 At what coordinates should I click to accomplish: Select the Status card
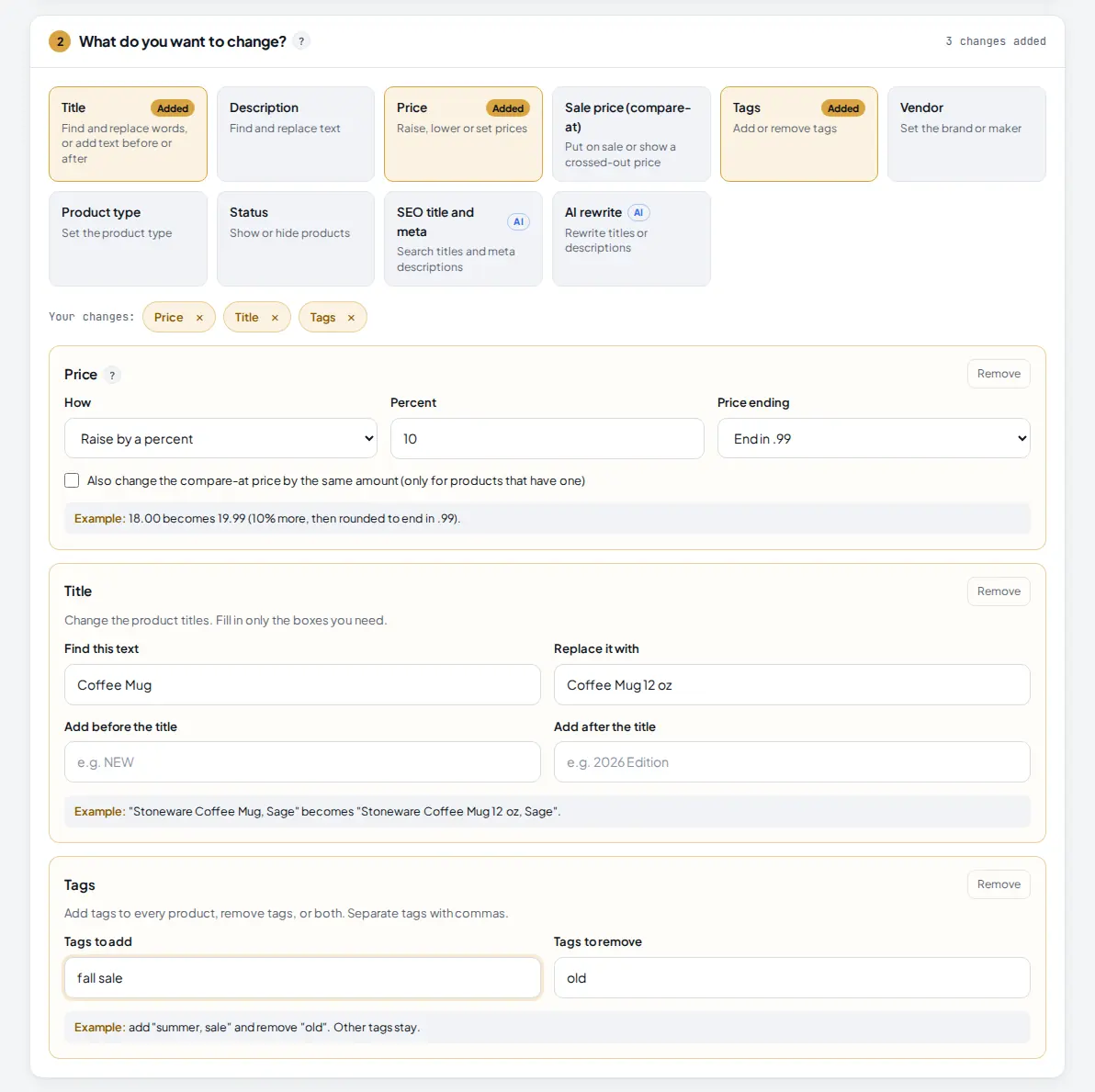coord(296,239)
